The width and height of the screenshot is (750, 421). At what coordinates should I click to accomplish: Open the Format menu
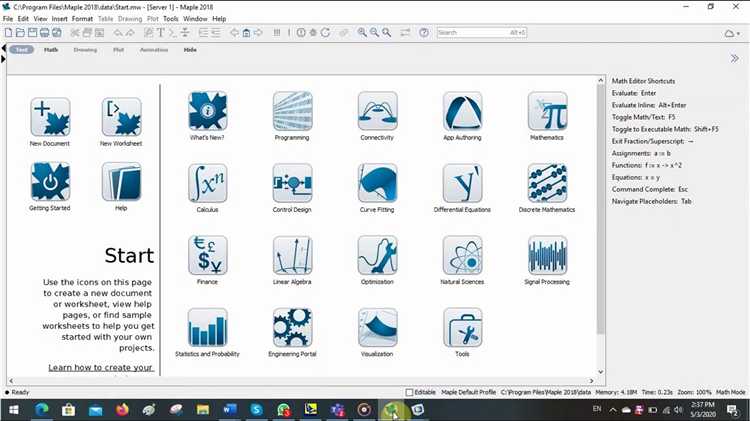82,19
